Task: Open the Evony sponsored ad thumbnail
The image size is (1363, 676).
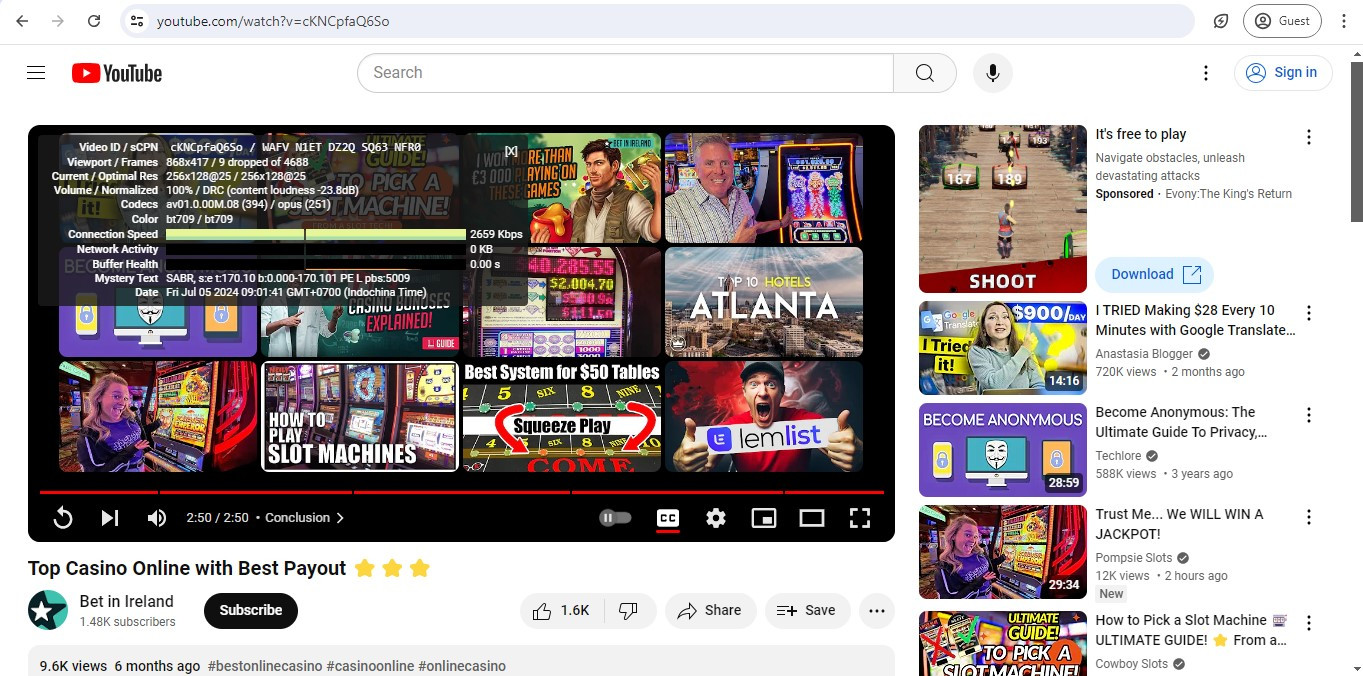Action: click(1002, 209)
